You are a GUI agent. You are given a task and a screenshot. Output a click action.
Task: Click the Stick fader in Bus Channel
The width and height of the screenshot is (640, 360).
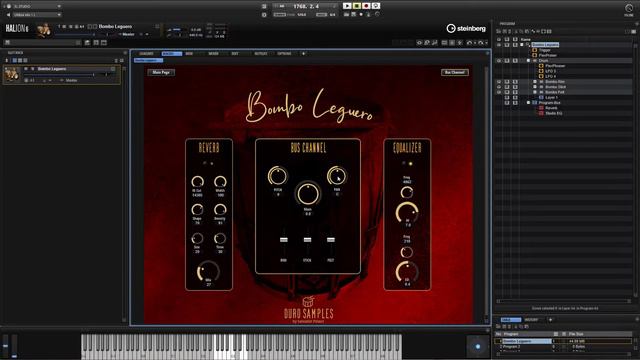[x=307, y=240]
